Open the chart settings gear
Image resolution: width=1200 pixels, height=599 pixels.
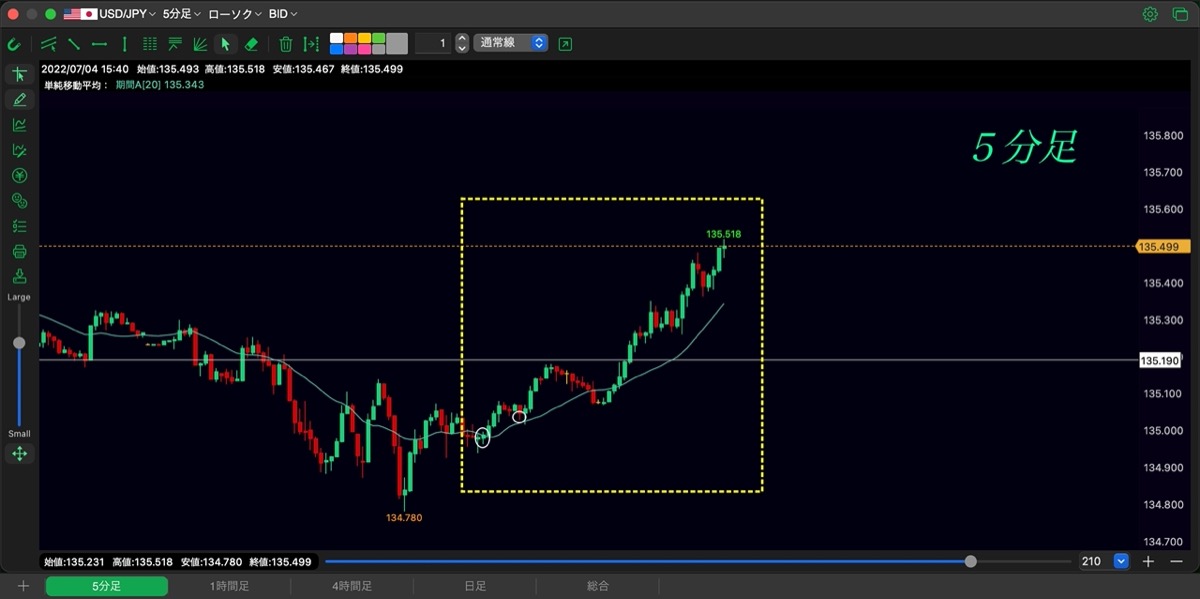tap(1150, 14)
